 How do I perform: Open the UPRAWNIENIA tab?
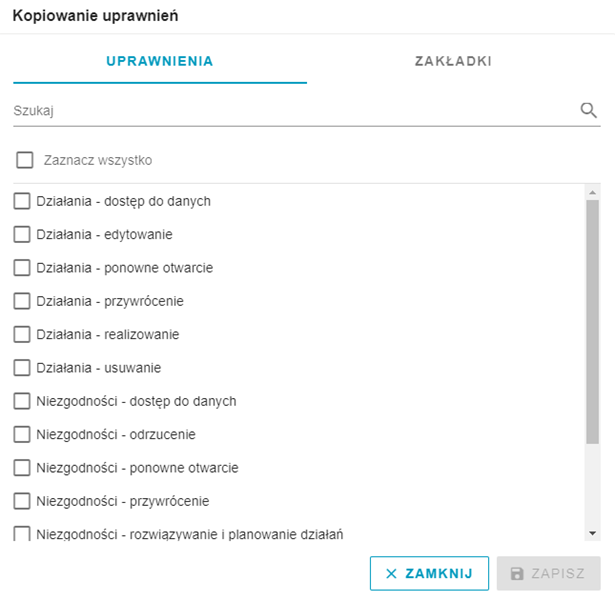tap(160, 61)
